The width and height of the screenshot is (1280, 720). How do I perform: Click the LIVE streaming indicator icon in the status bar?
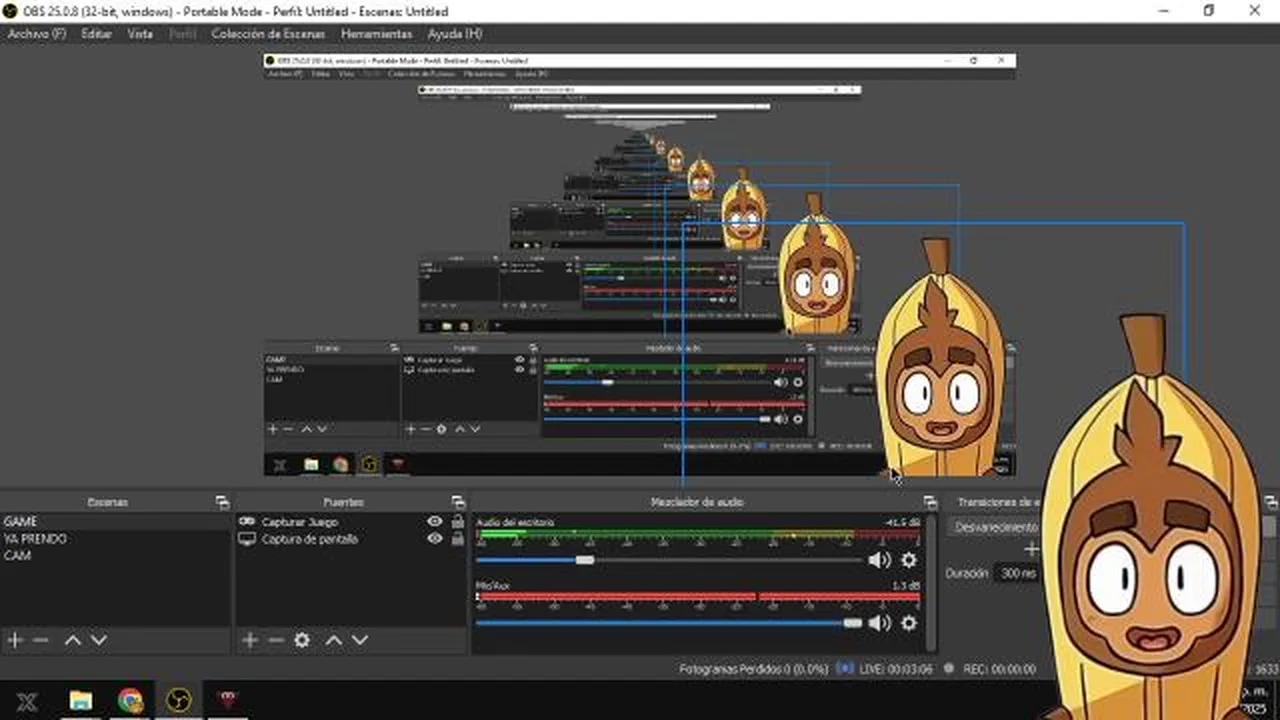[845, 668]
